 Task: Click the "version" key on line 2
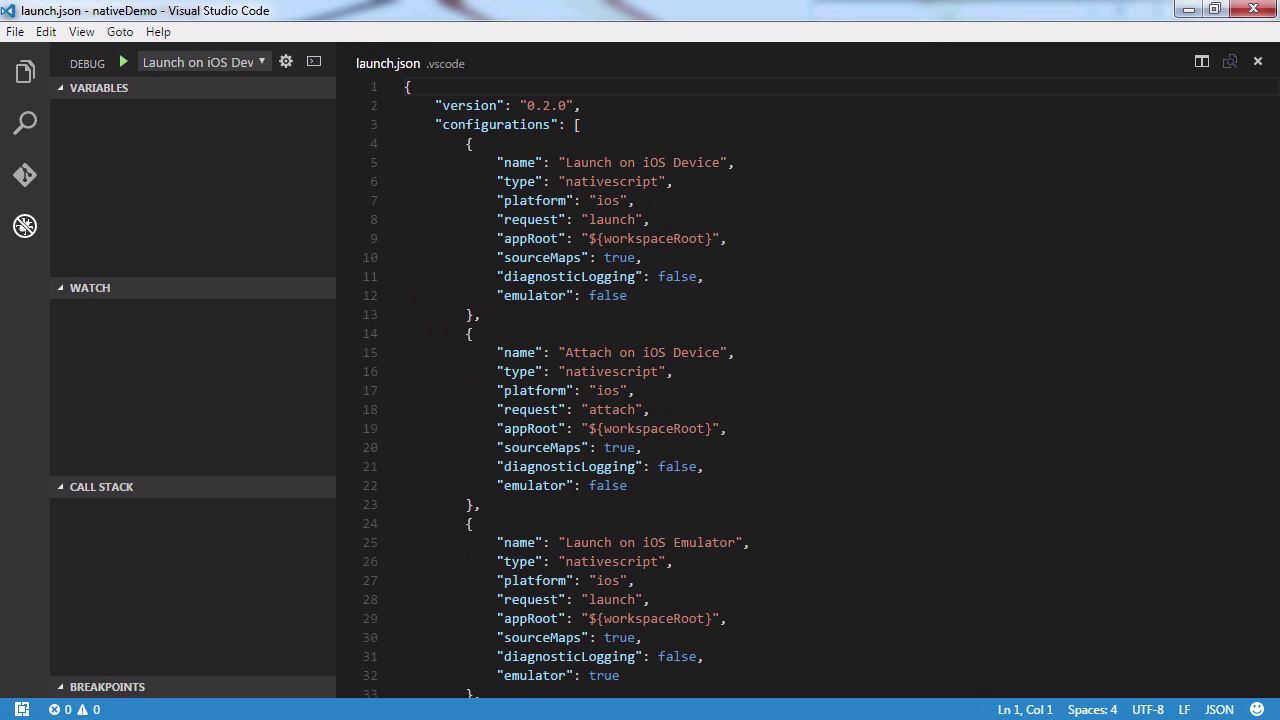point(469,105)
